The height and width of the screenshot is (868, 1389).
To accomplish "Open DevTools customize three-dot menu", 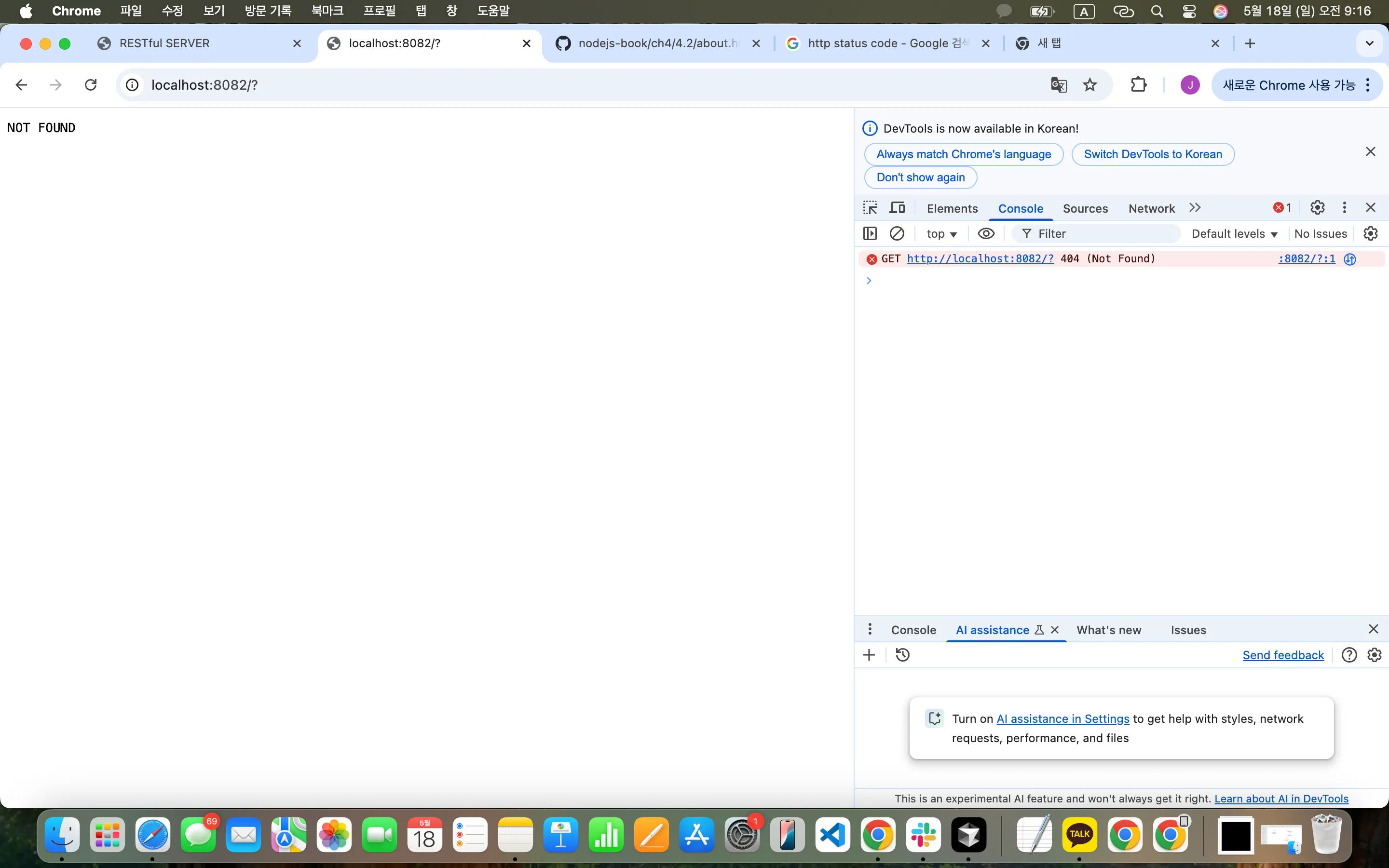I will (x=1344, y=207).
